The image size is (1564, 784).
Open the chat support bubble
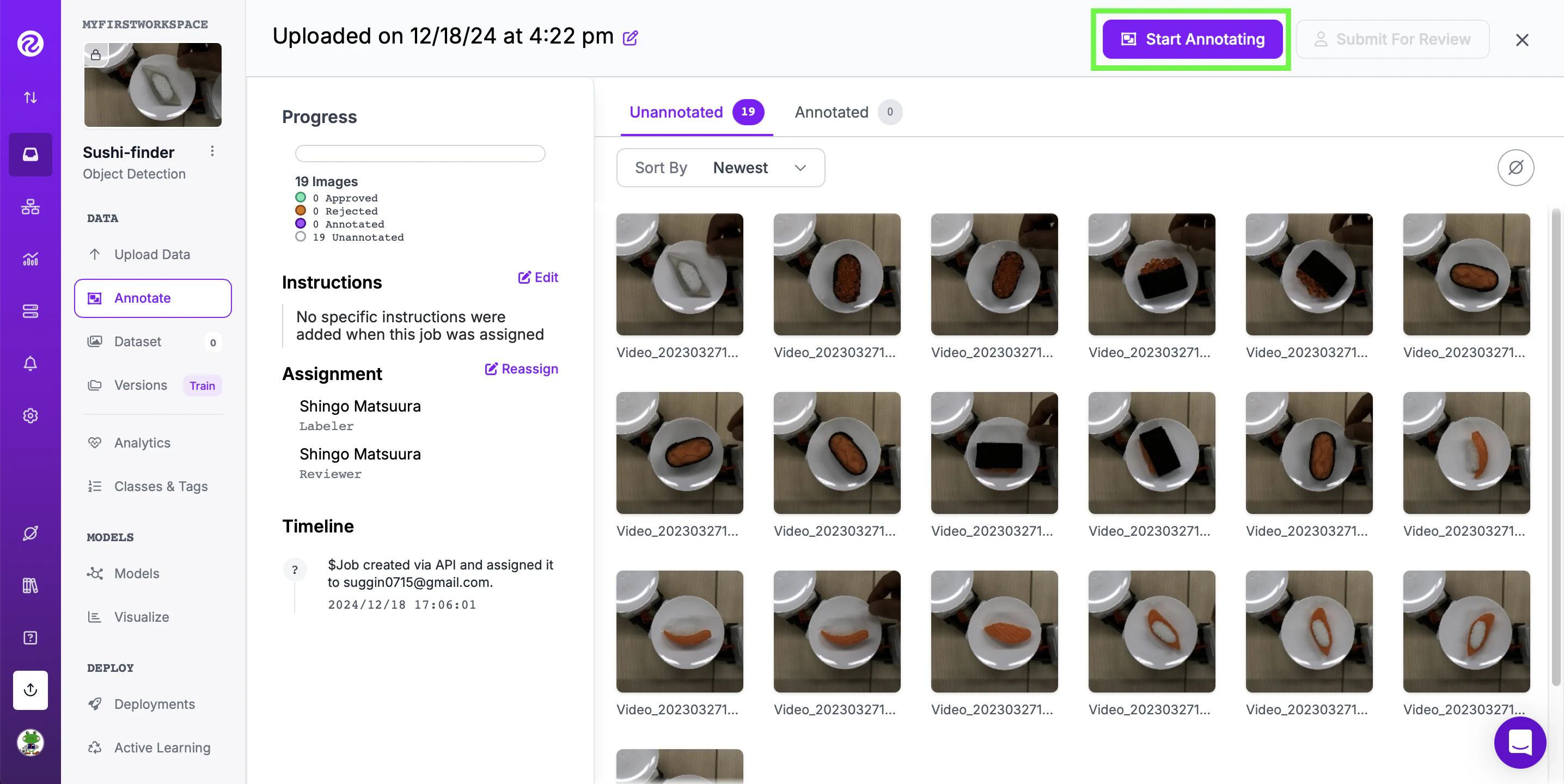coord(1520,742)
